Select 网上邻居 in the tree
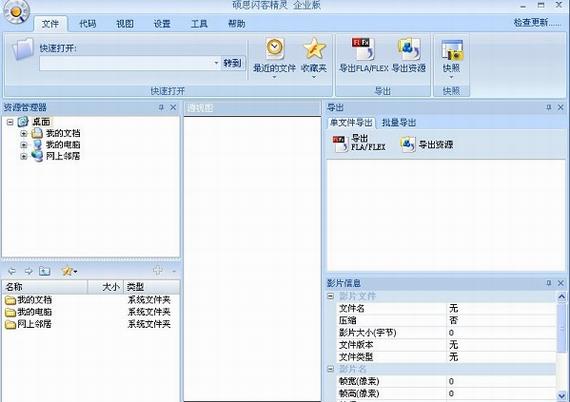Viewport: 570px width, 402px height. (x=63, y=156)
